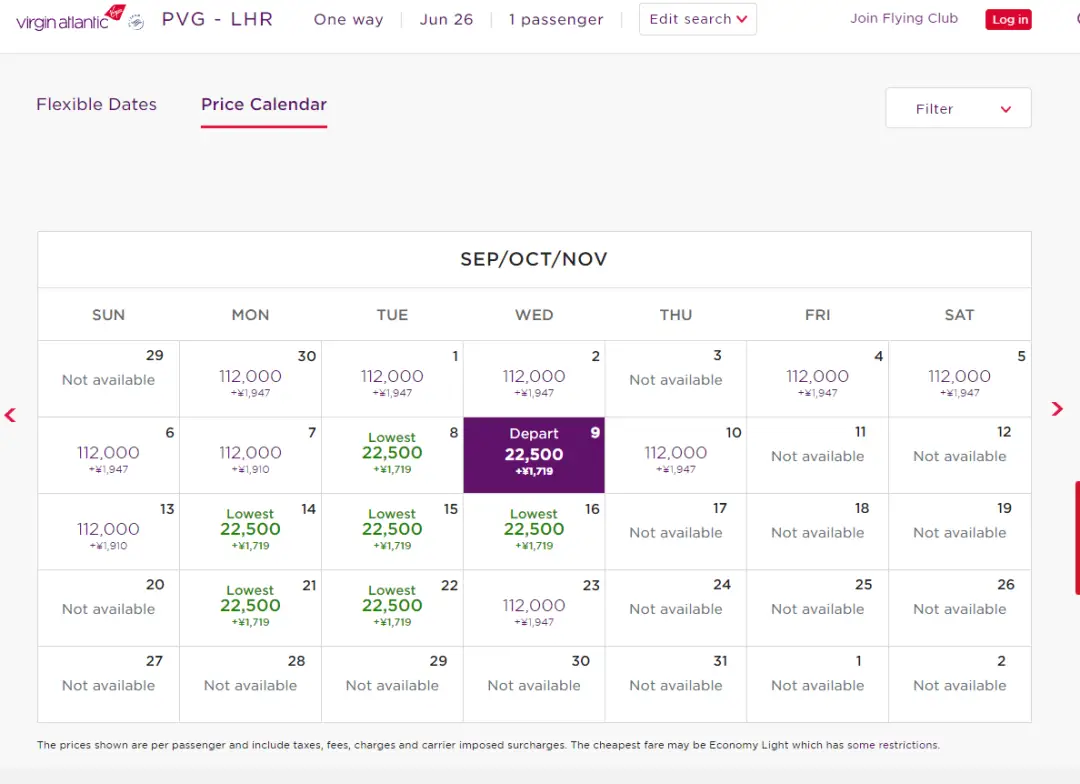Select the Lowest fare on Tuesday 15
The width and height of the screenshot is (1080, 784).
tap(392, 530)
